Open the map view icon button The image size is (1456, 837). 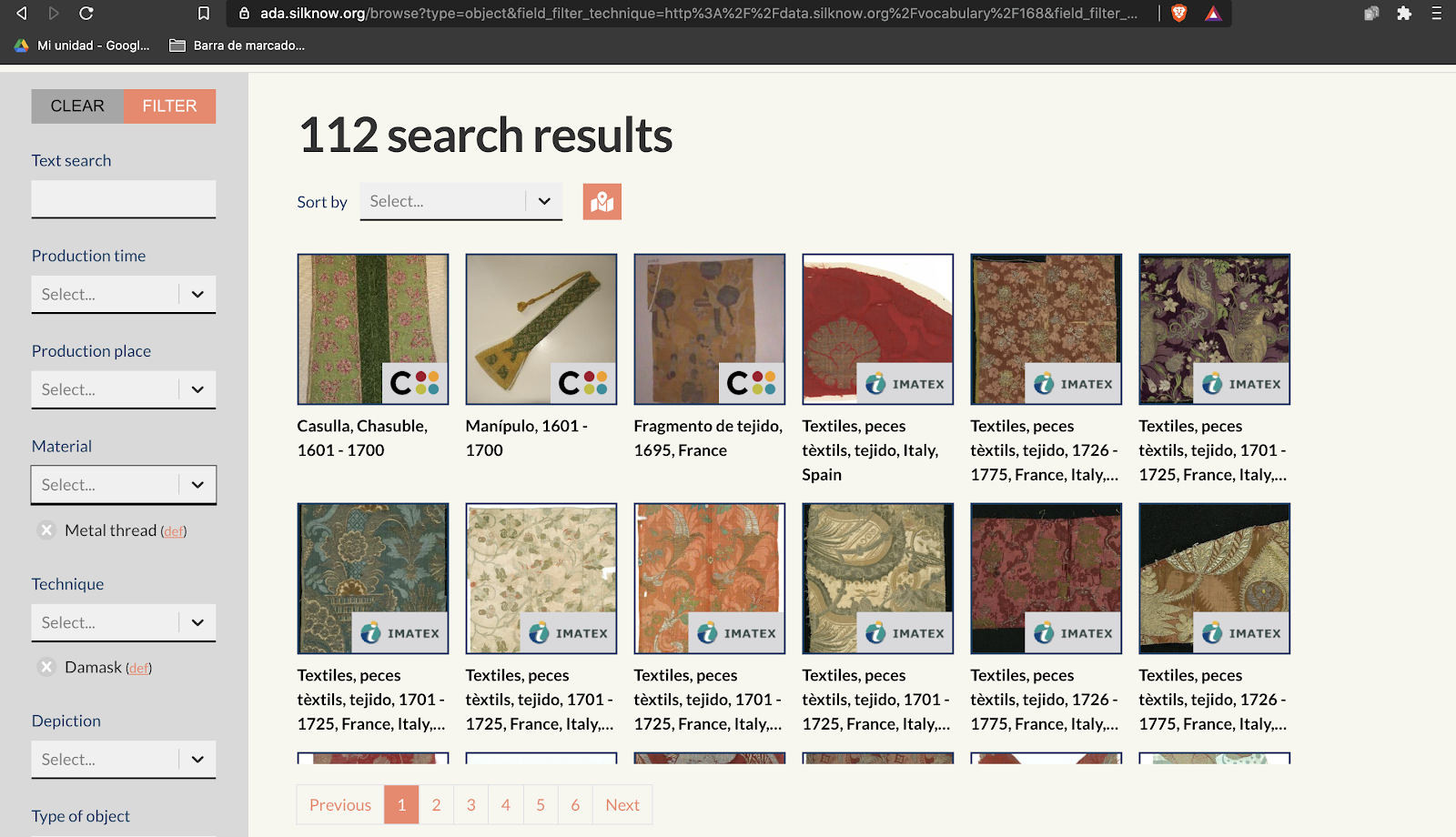tap(602, 202)
